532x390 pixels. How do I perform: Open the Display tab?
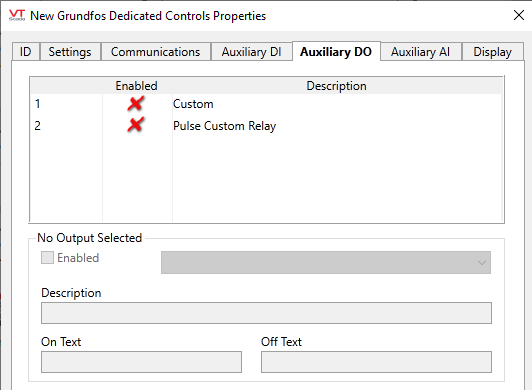(493, 52)
